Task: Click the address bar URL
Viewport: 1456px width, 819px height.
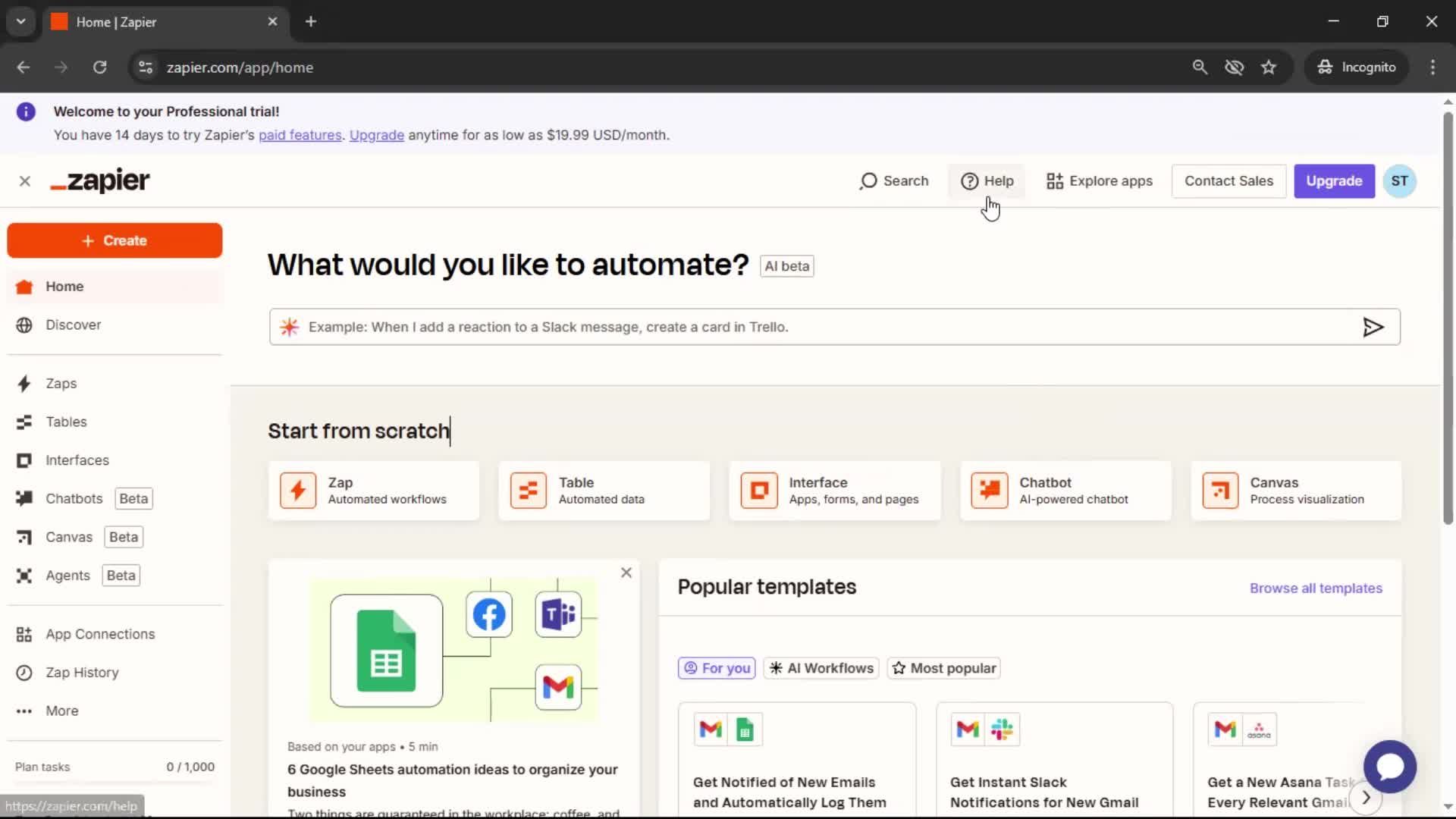Action: pyautogui.click(x=240, y=67)
